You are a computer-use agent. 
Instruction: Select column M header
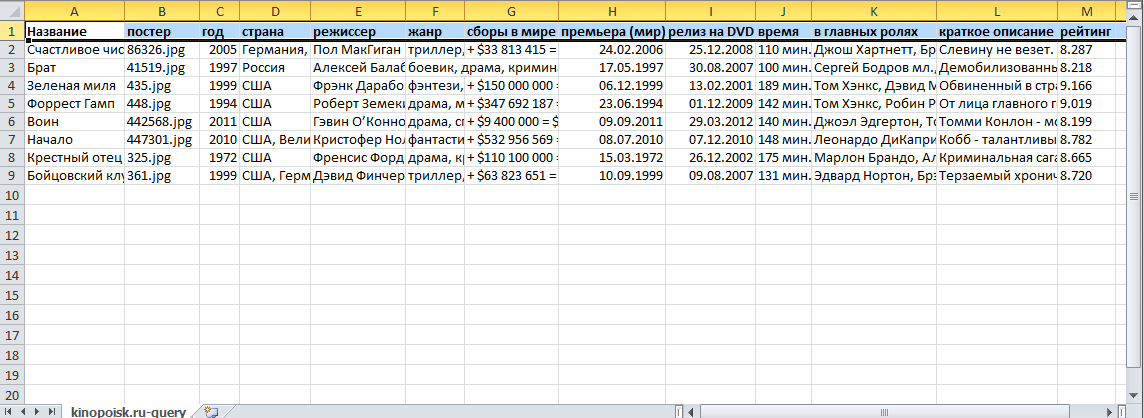tap(1086, 11)
